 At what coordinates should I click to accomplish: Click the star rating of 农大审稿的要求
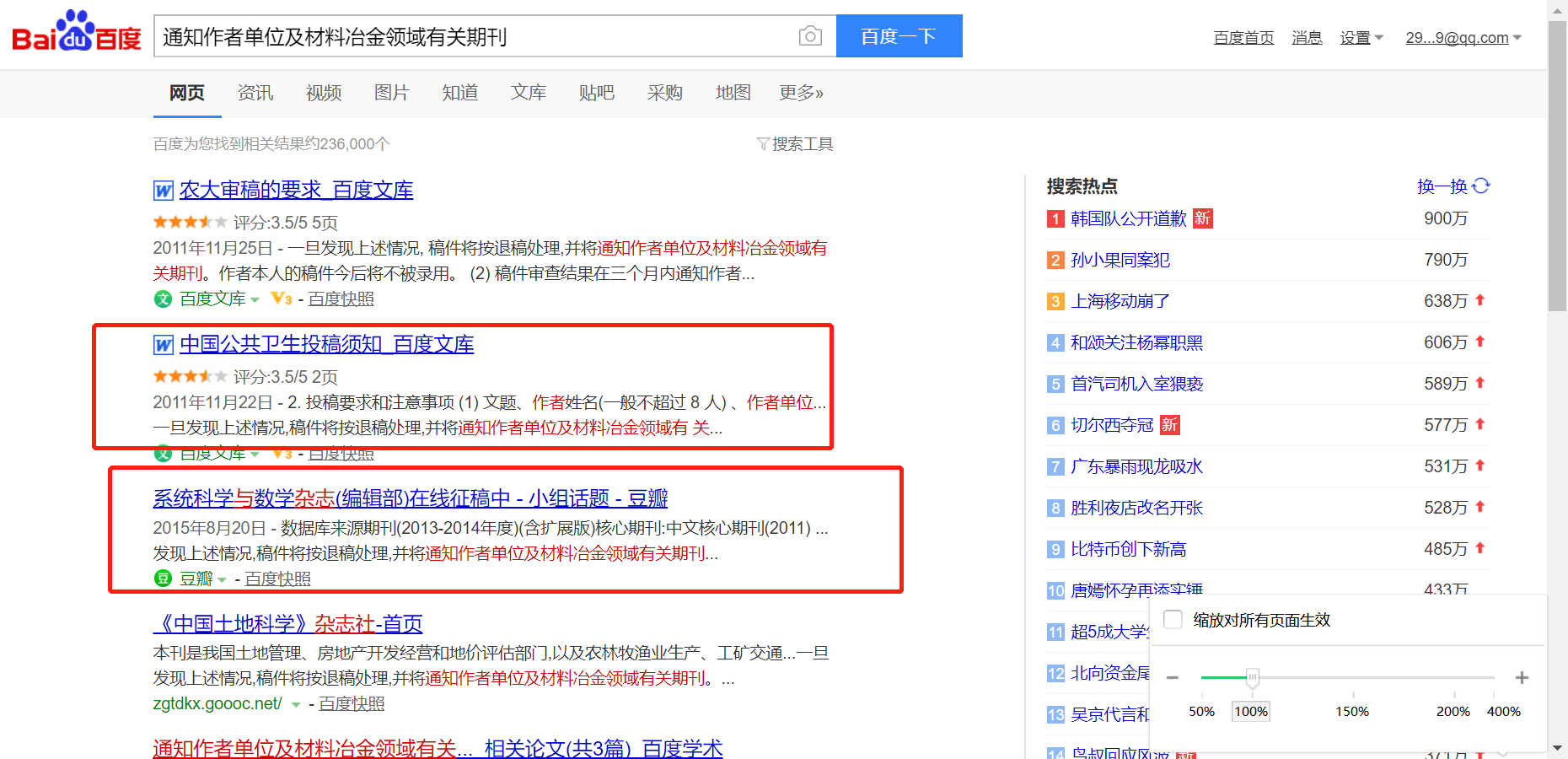190,222
